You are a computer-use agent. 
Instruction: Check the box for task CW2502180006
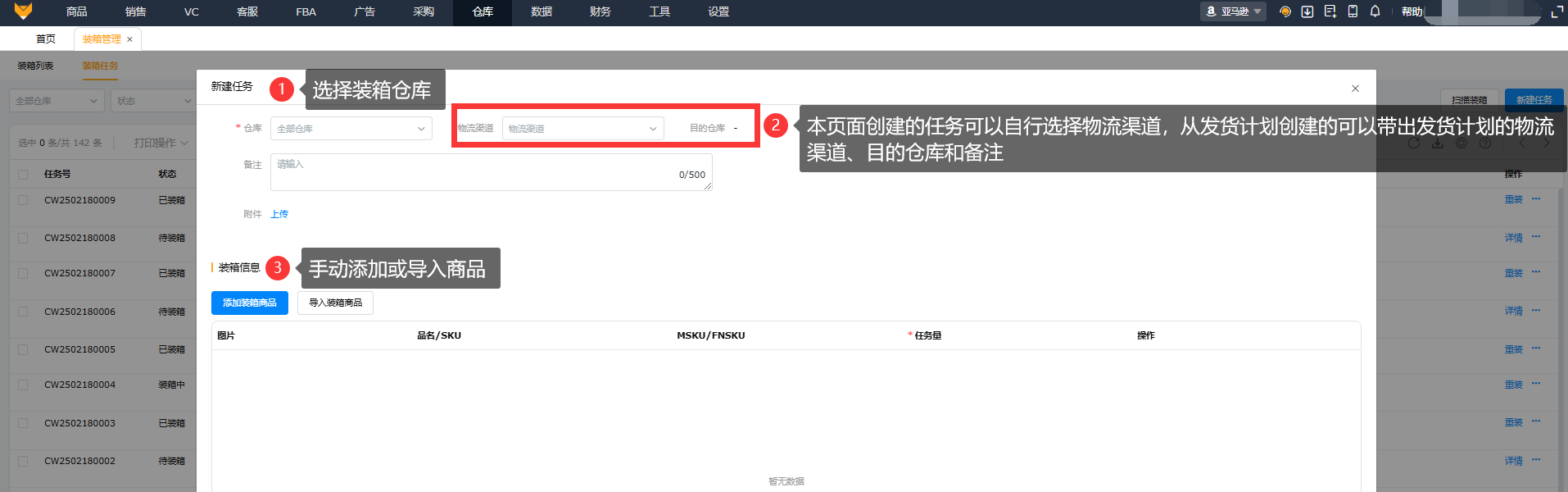point(23,312)
